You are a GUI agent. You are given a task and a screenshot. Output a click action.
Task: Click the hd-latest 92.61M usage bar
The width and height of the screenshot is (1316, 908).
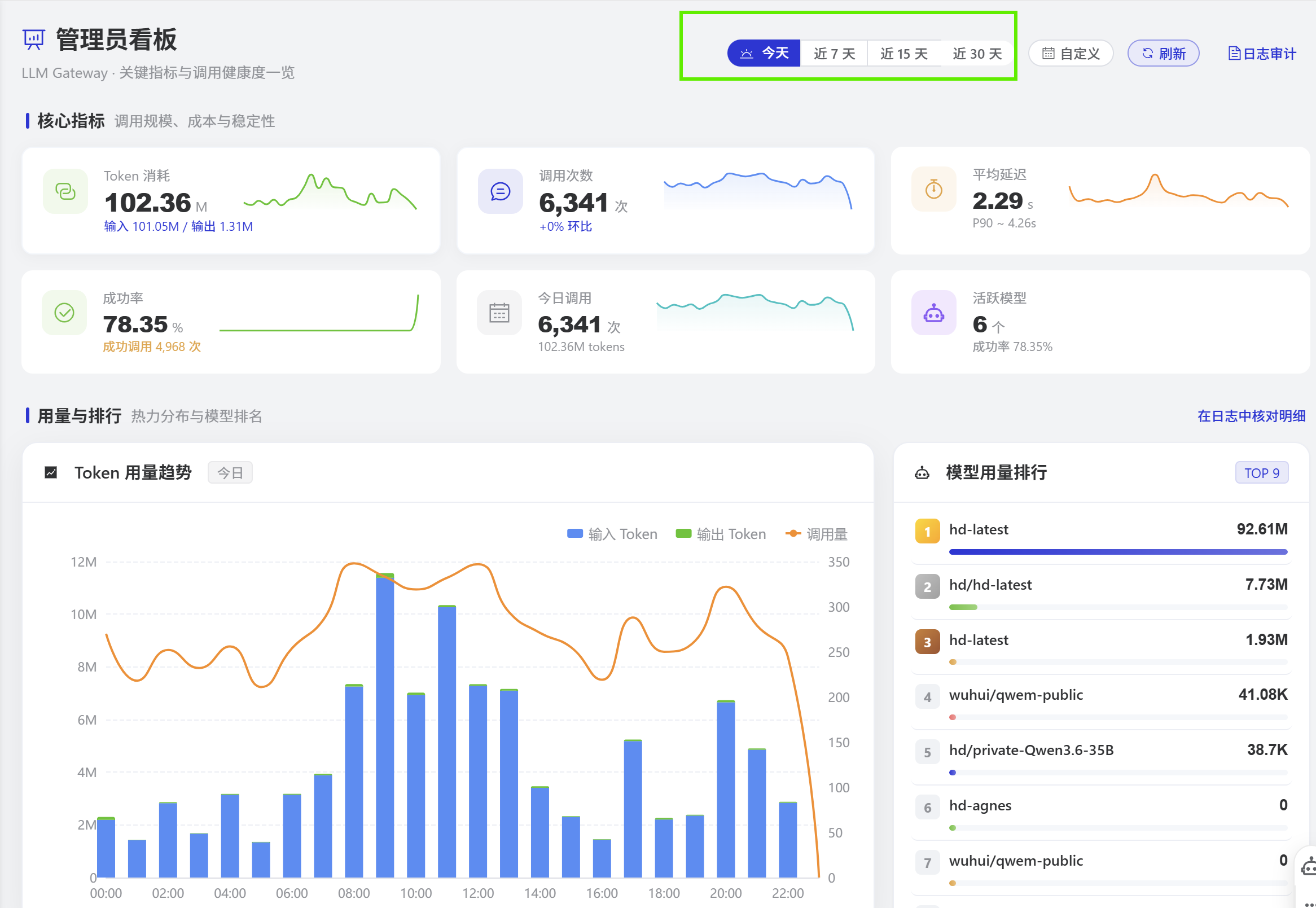pos(1118,552)
